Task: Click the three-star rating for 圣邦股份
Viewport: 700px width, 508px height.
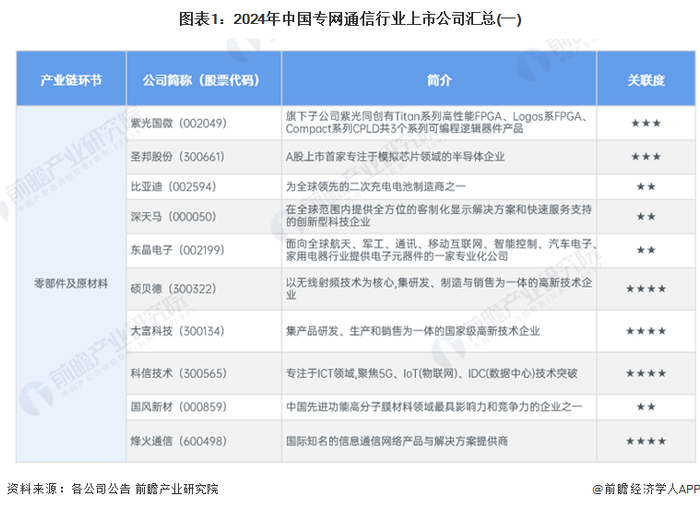Action: [x=646, y=157]
